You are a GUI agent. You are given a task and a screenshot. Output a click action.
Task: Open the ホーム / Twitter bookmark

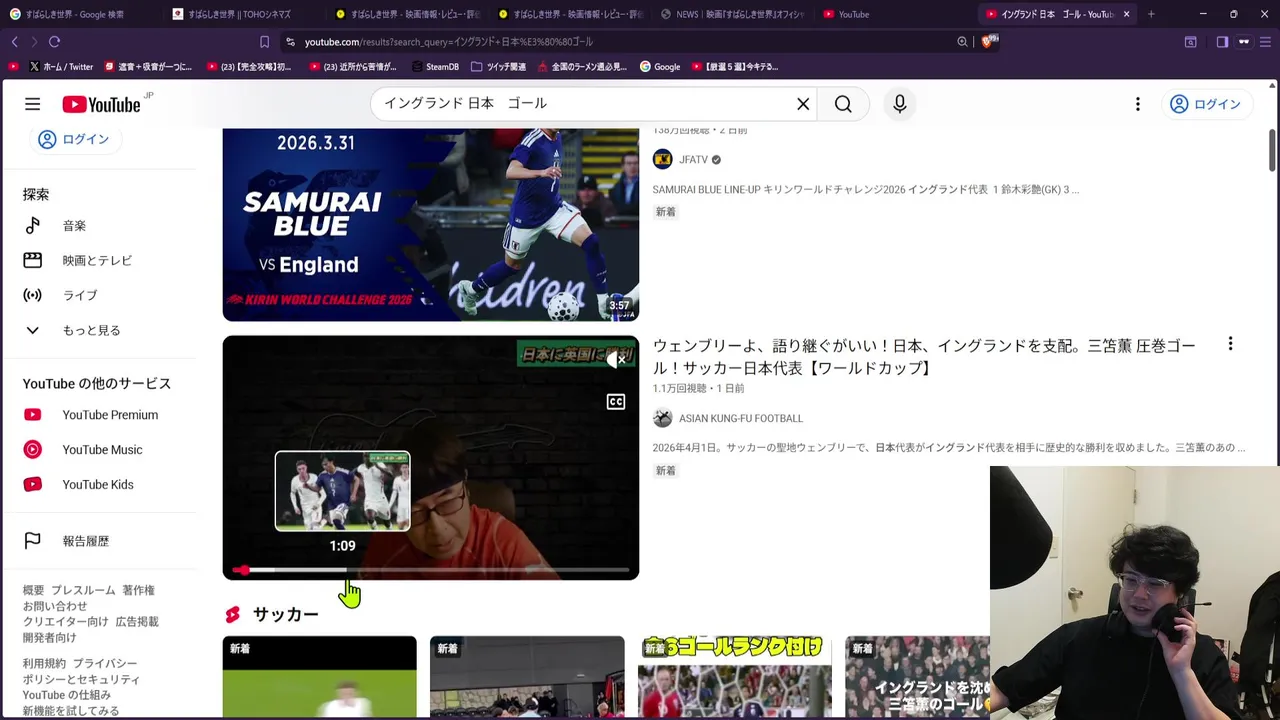tap(61, 67)
